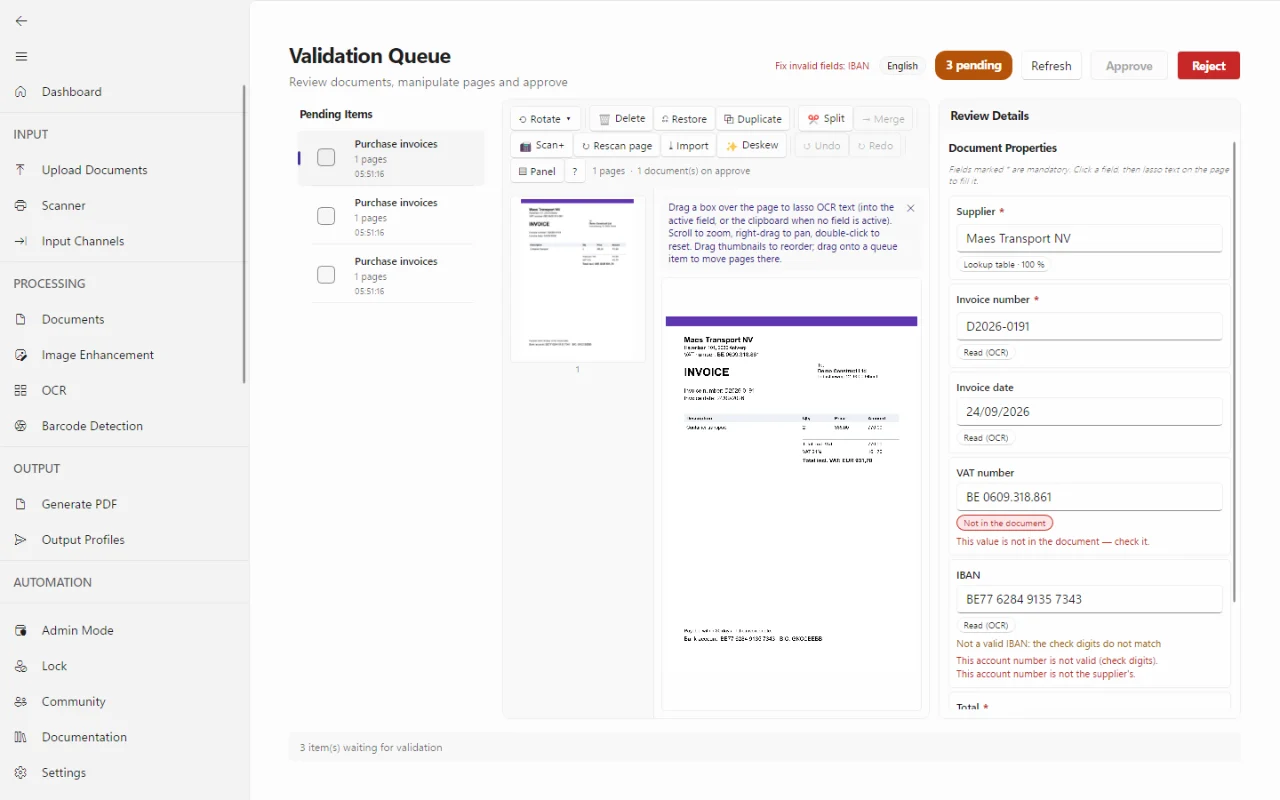Navigate to Generate PDF
Image resolution: width=1280 pixels, height=800 pixels.
[80, 504]
